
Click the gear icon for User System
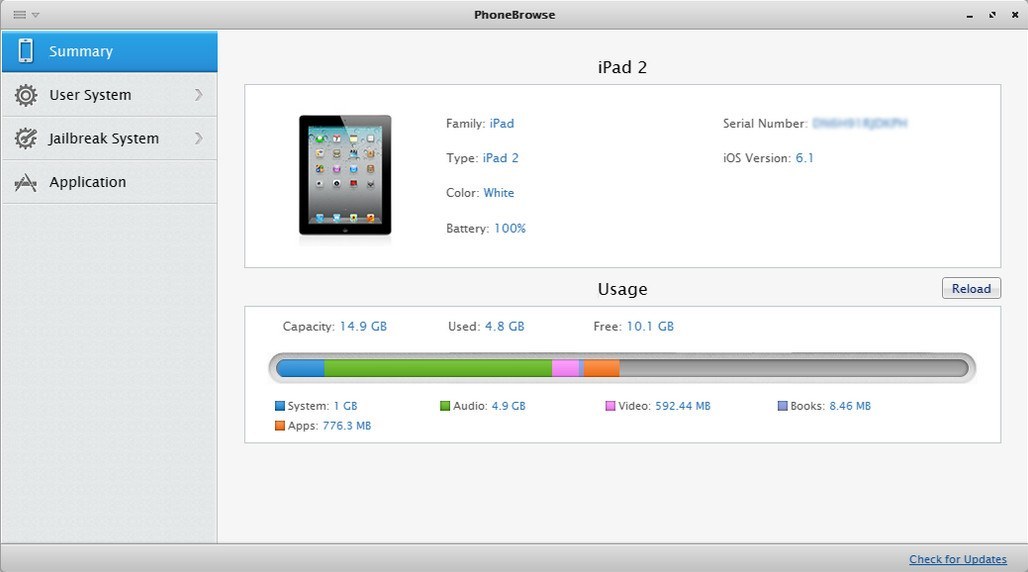26,95
